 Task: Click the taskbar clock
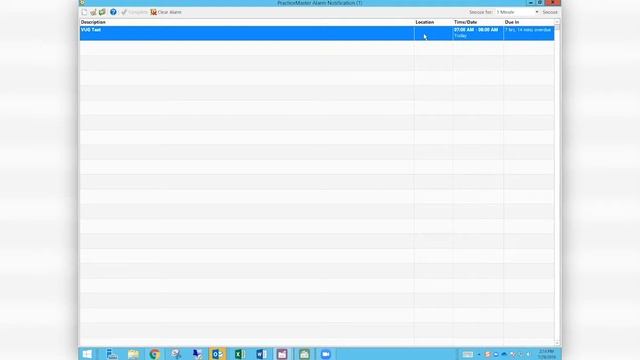pos(547,354)
